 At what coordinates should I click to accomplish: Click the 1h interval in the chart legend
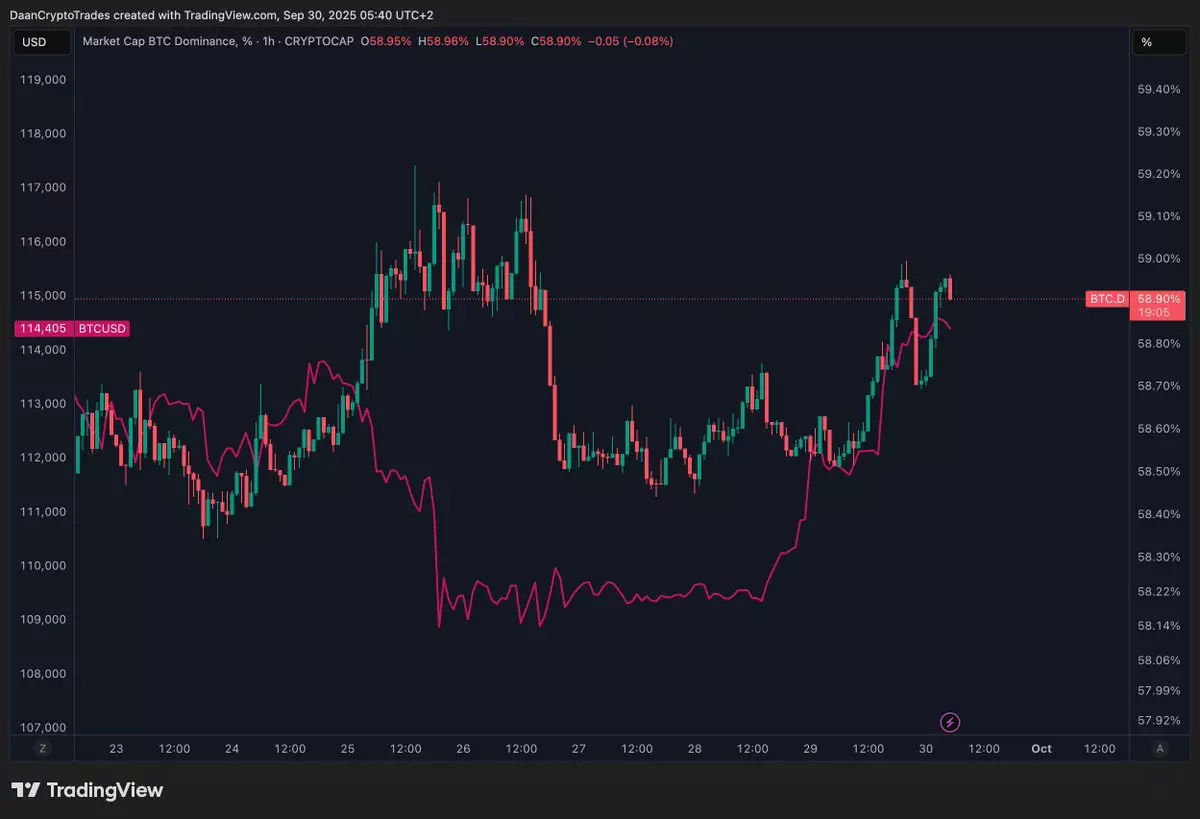pos(266,41)
